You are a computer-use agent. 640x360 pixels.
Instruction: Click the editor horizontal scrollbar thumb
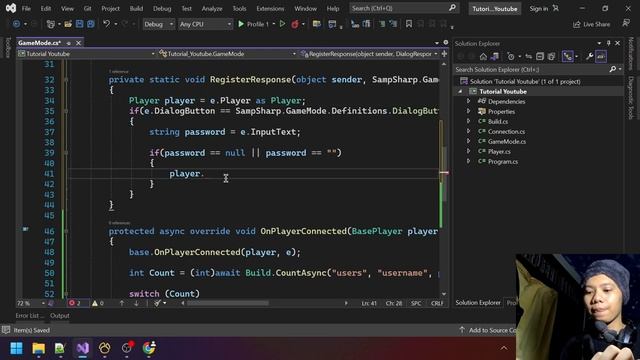point(228,303)
